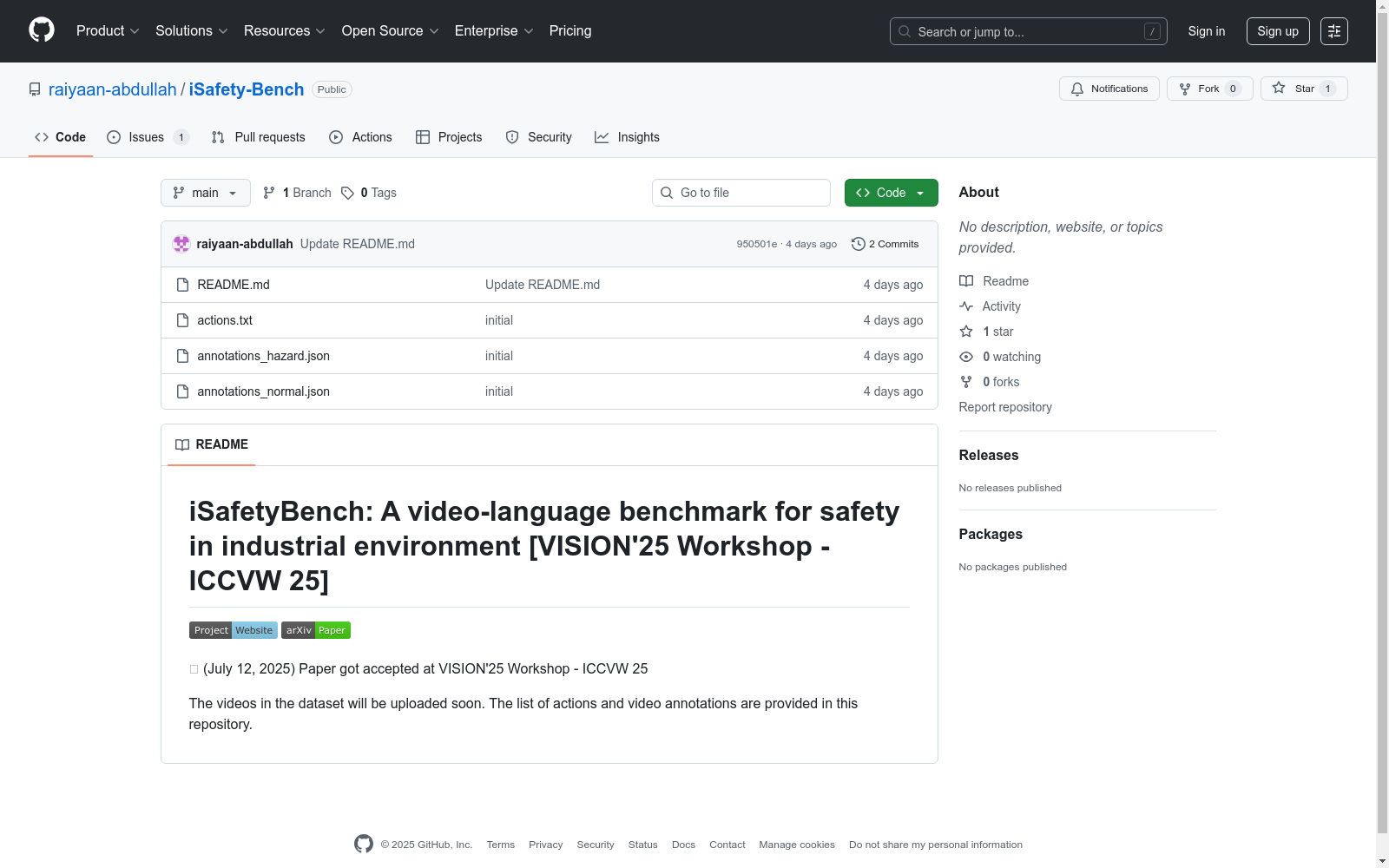Click the actions.txt file icon
The width and height of the screenshot is (1389, 868).
(182, 320)
